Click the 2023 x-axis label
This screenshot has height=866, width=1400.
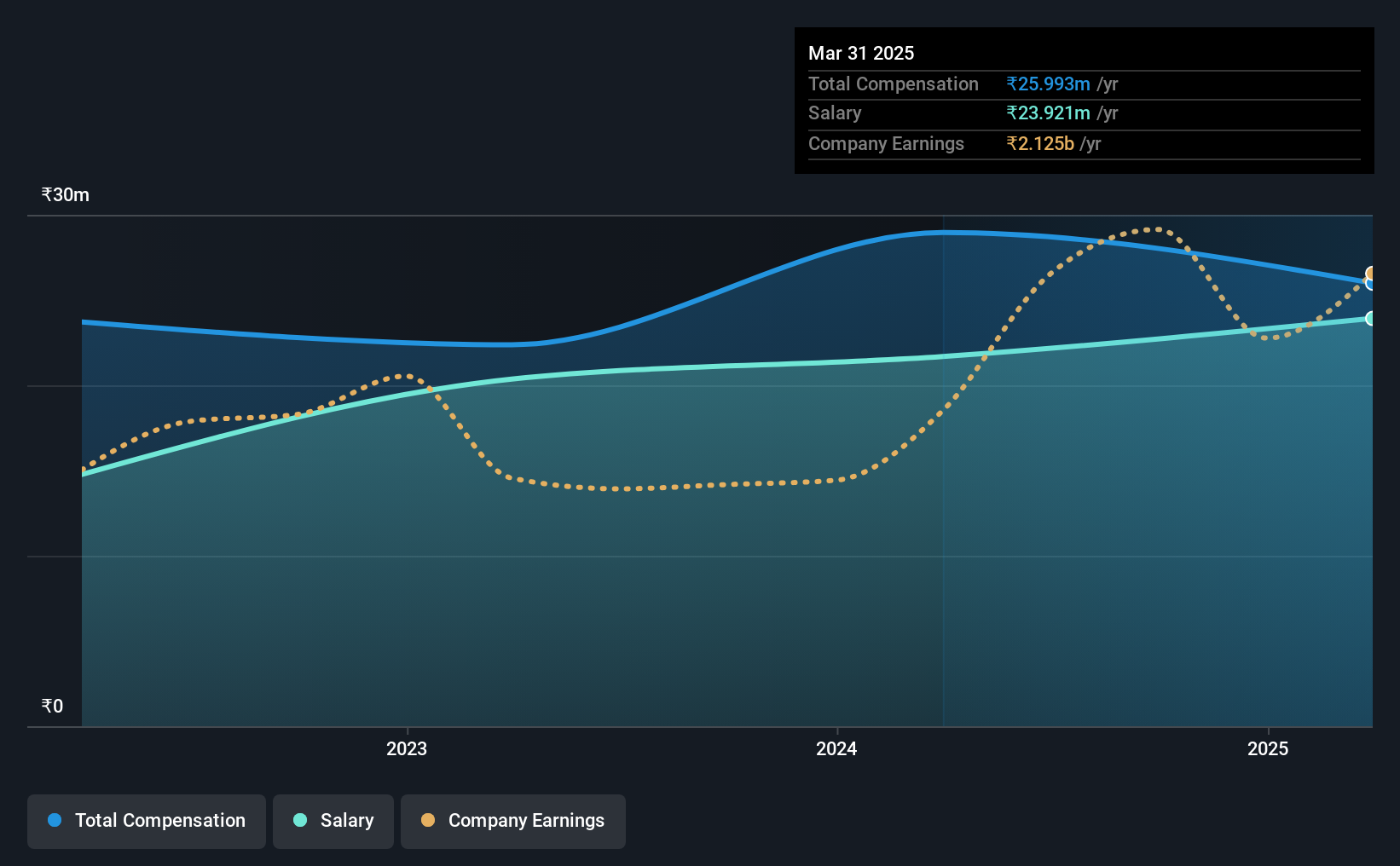407,748
